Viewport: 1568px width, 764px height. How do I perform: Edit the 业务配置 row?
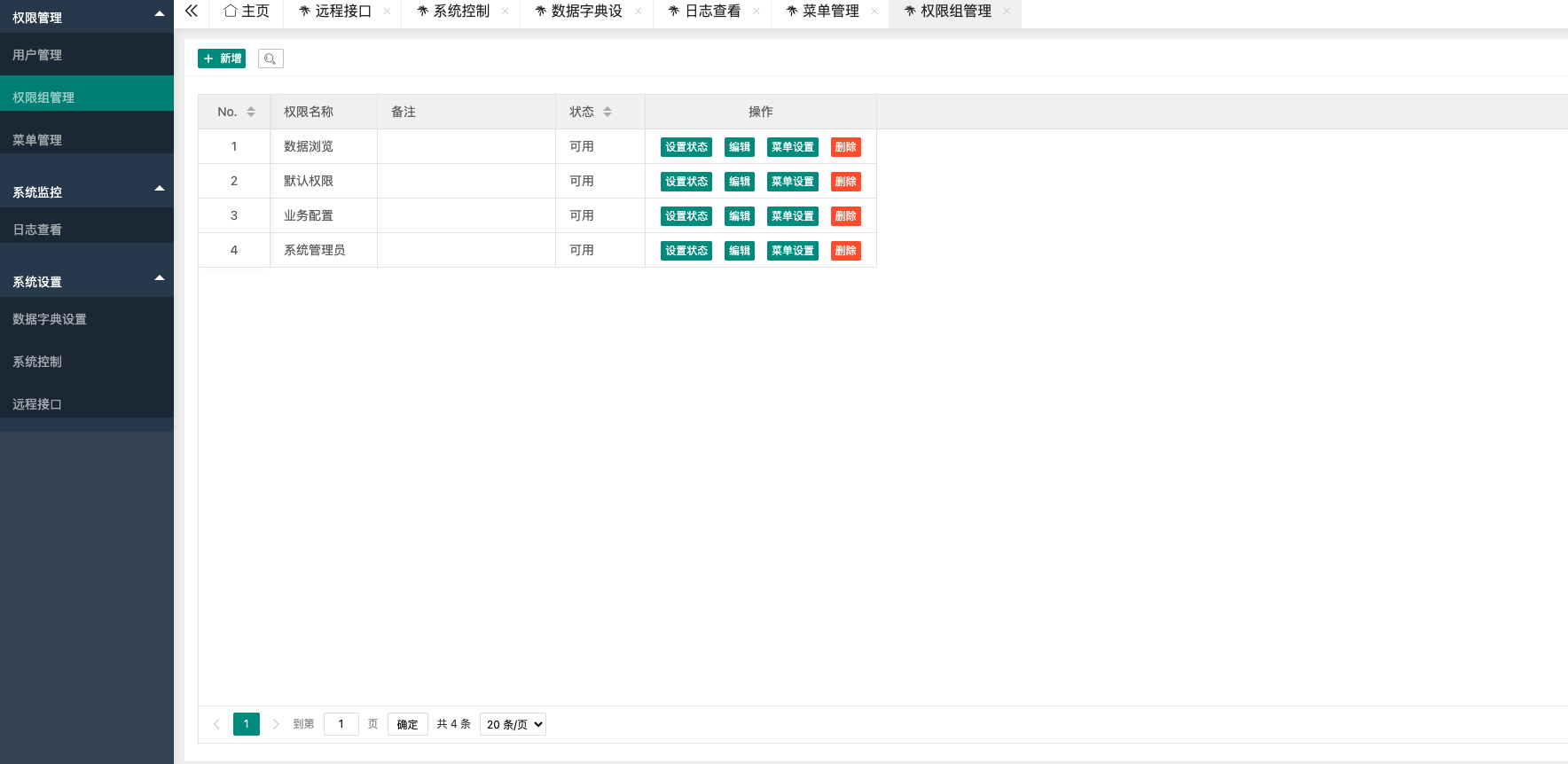click(740, 216)
